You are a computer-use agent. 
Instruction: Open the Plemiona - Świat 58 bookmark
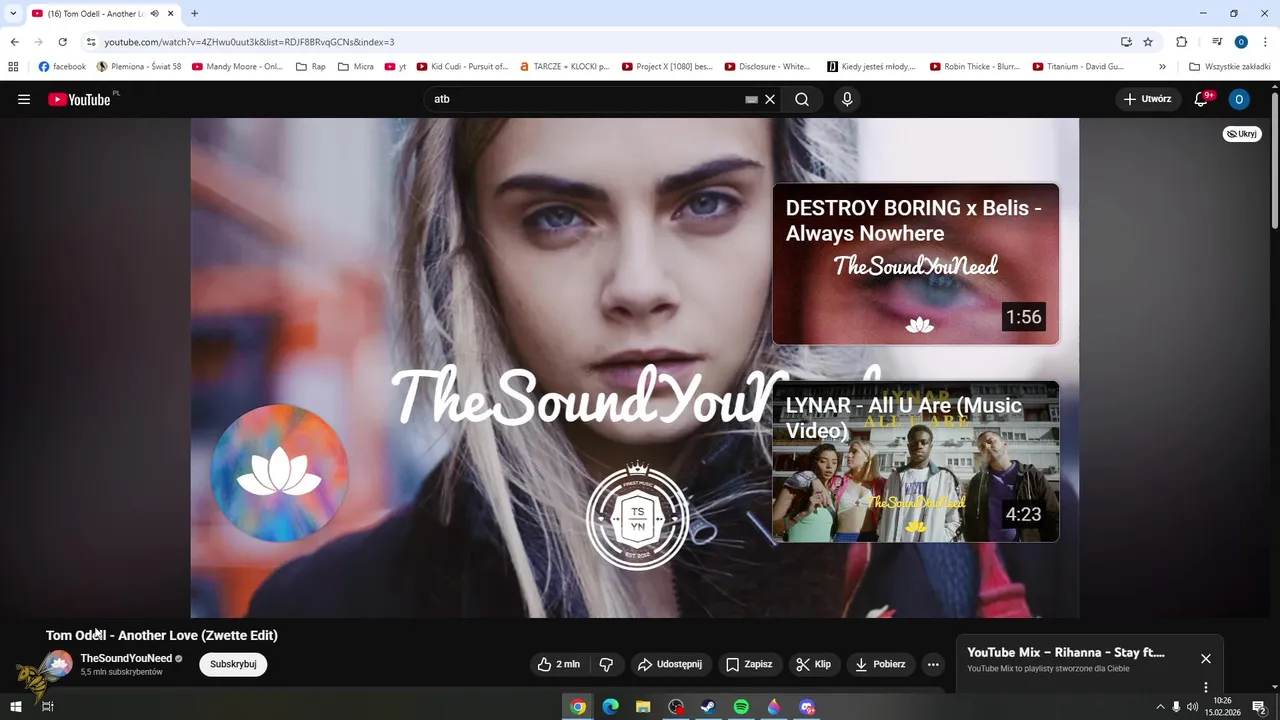[139, 67]
